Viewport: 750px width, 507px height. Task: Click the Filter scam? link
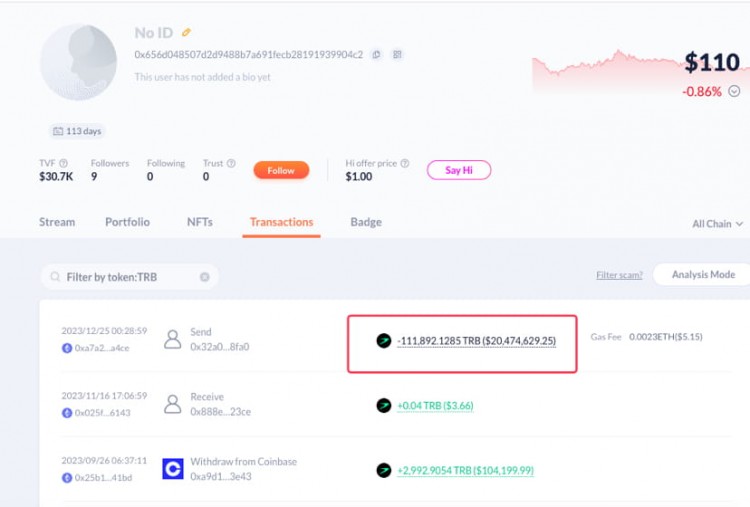619,275
